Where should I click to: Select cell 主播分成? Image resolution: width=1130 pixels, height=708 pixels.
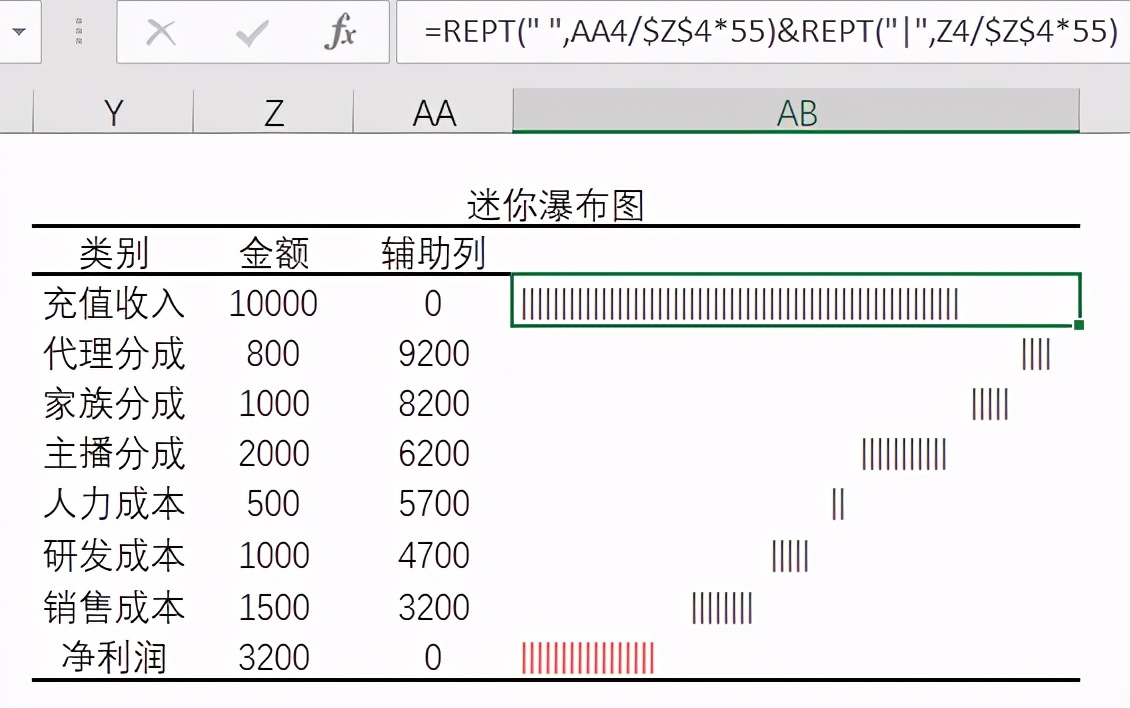pyautogui.click(x=114, y=453)
